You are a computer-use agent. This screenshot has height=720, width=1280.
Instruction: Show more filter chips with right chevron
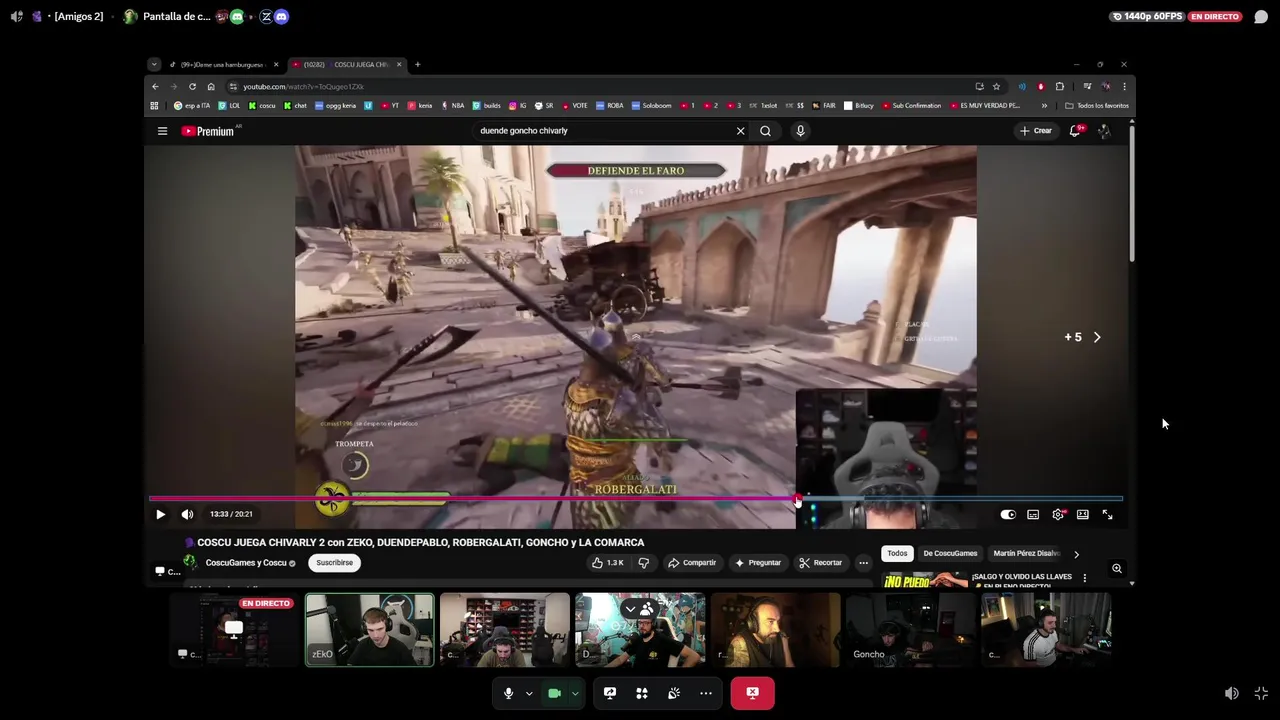pyautogui.click(x=1076, y=554)
